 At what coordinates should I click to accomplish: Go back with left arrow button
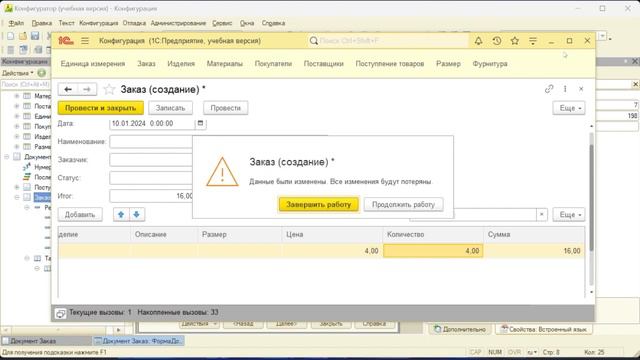point(68,89)
